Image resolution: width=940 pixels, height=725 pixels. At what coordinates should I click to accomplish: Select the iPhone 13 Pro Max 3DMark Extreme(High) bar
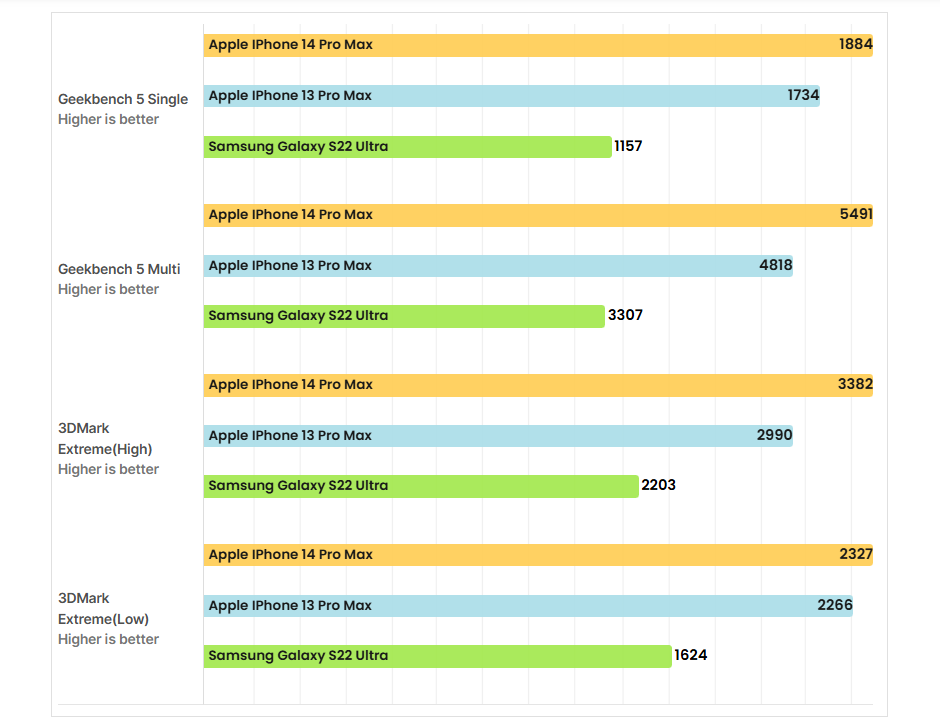[498, 436]
